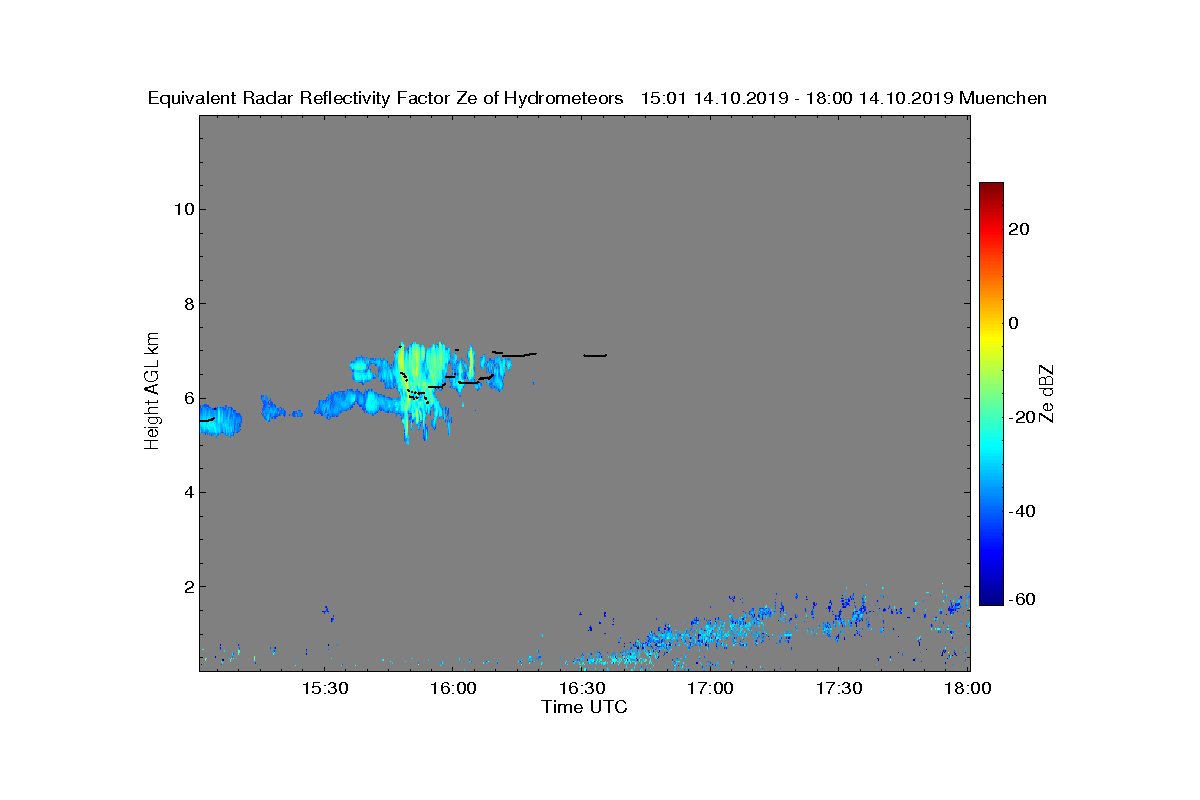
Task: Click the '2' height tick label
Action: click(187, 586)
